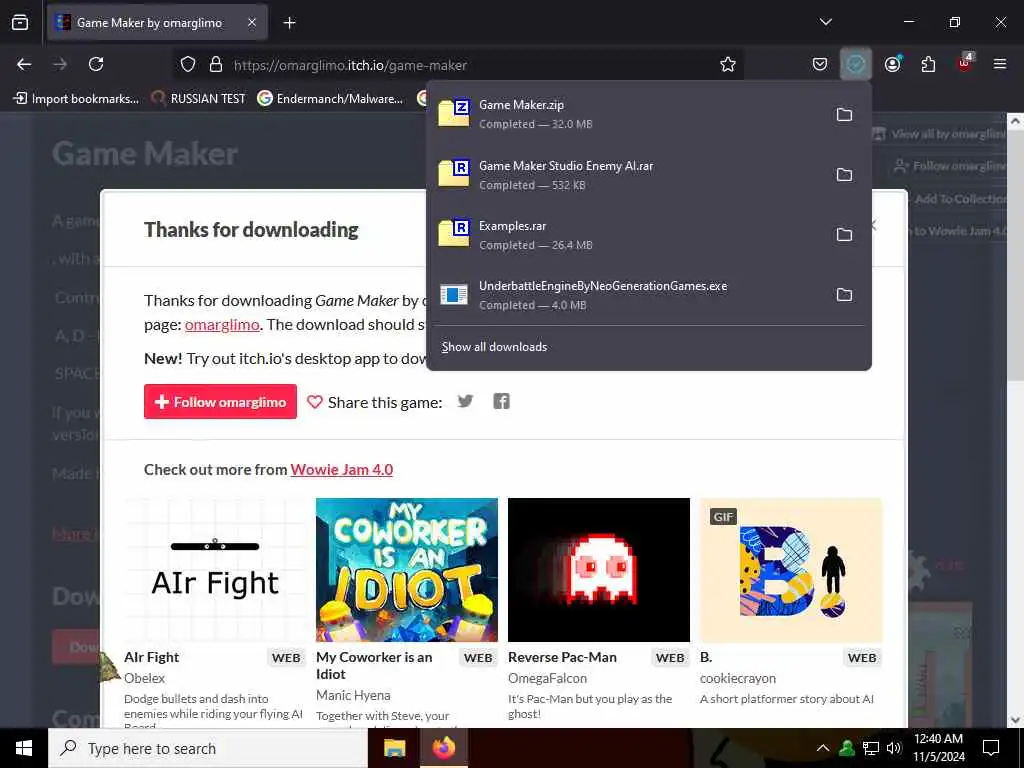Open Wowie Jam 4.0 link
The width and height of the screenshot is (1024, 768).
coord(342,470)
